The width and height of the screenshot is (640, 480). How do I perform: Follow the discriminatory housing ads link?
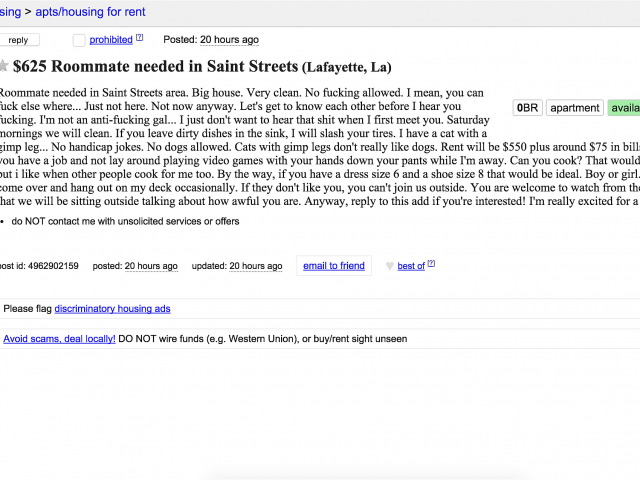coord(112,309)
